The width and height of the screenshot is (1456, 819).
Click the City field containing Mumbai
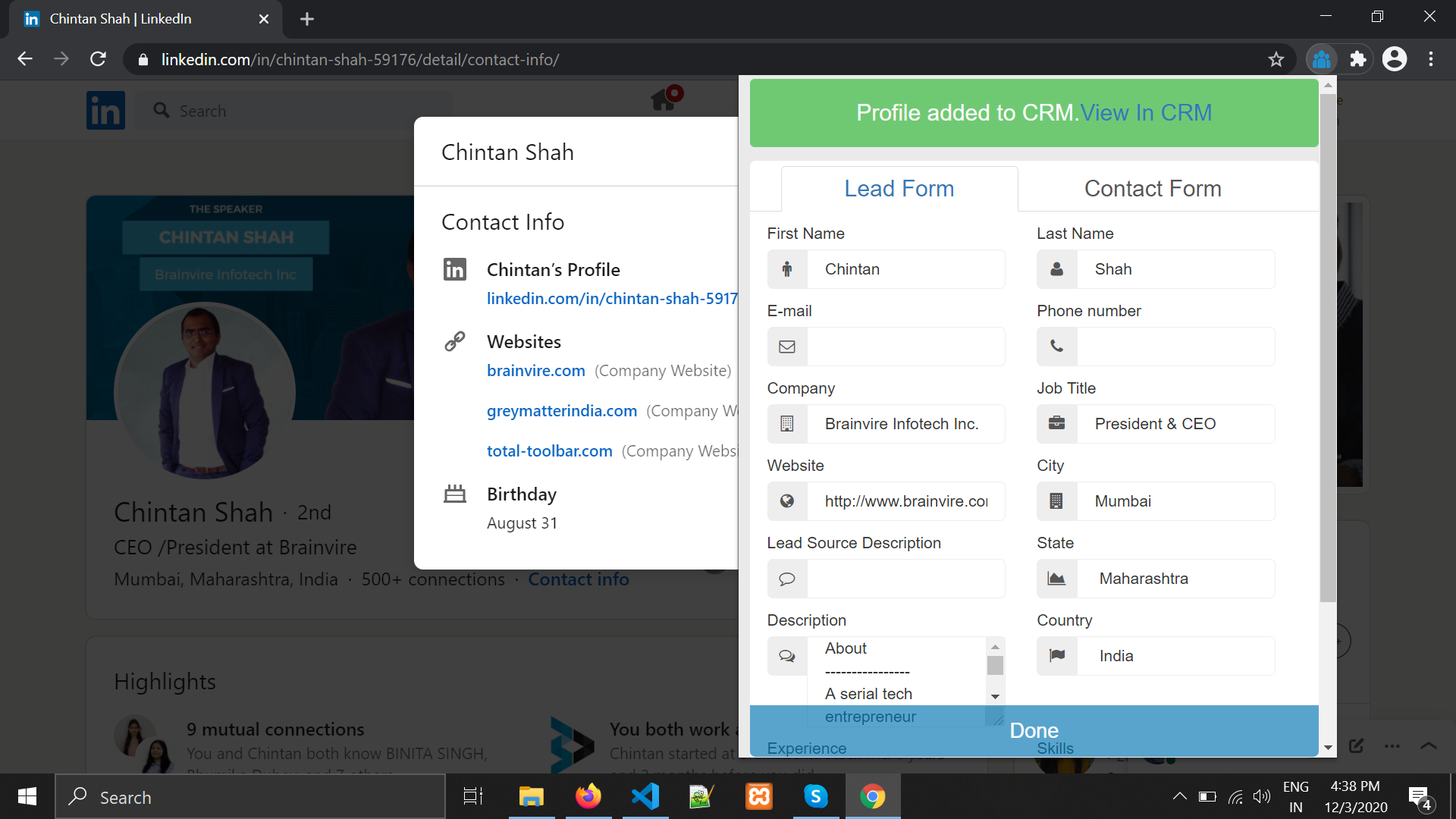[1176, 501]
